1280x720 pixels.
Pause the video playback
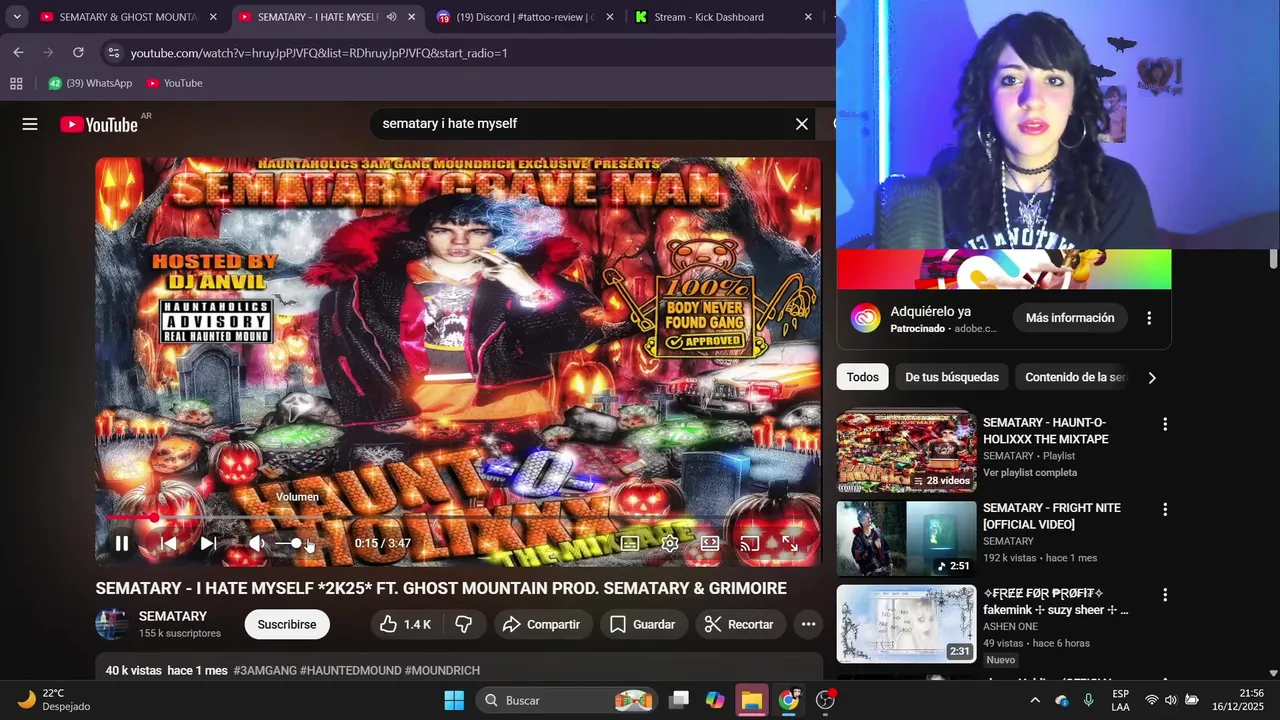click(121, 543)
